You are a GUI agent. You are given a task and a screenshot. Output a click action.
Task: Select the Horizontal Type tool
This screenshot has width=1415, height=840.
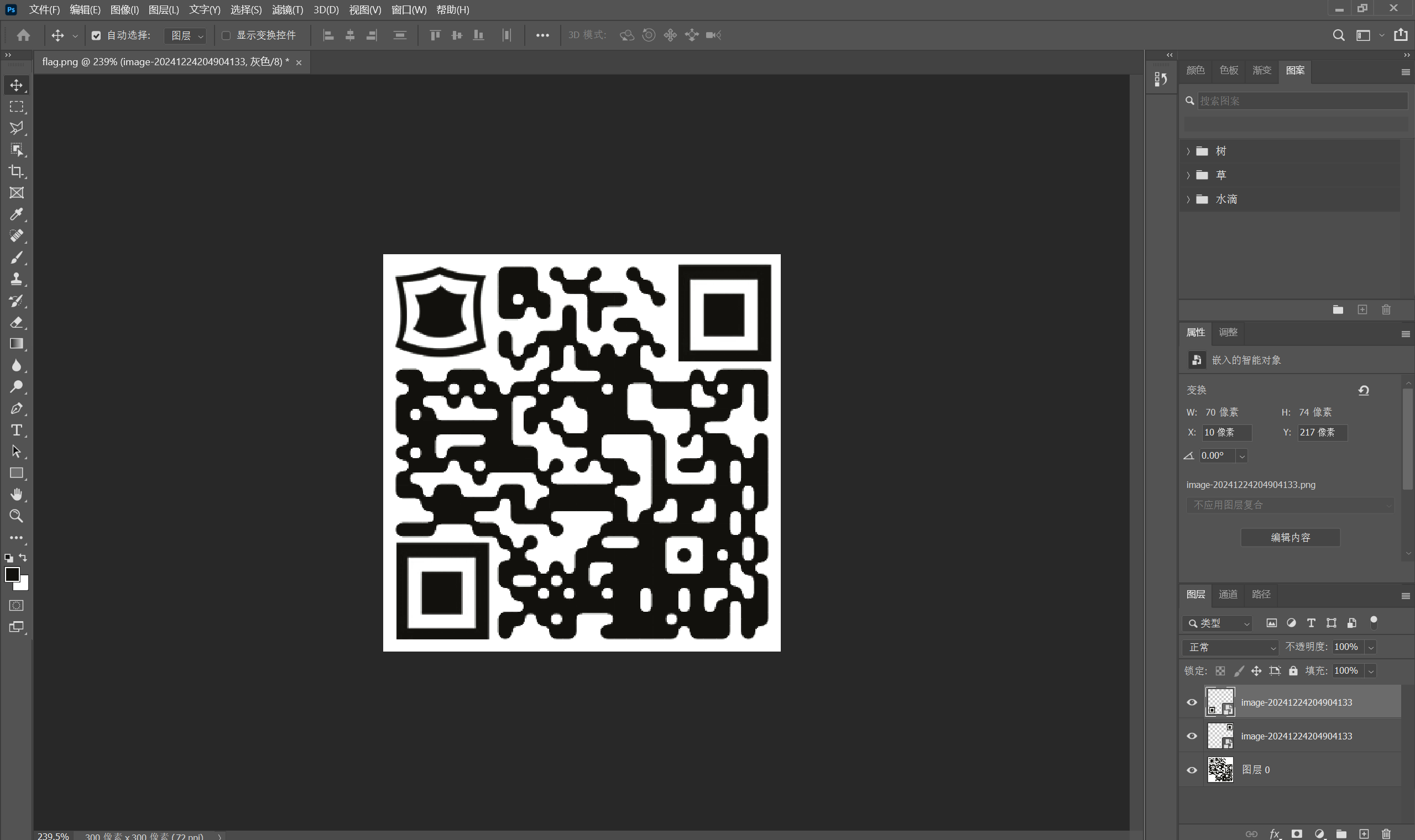pyautogui.click(x=17, y=429)
